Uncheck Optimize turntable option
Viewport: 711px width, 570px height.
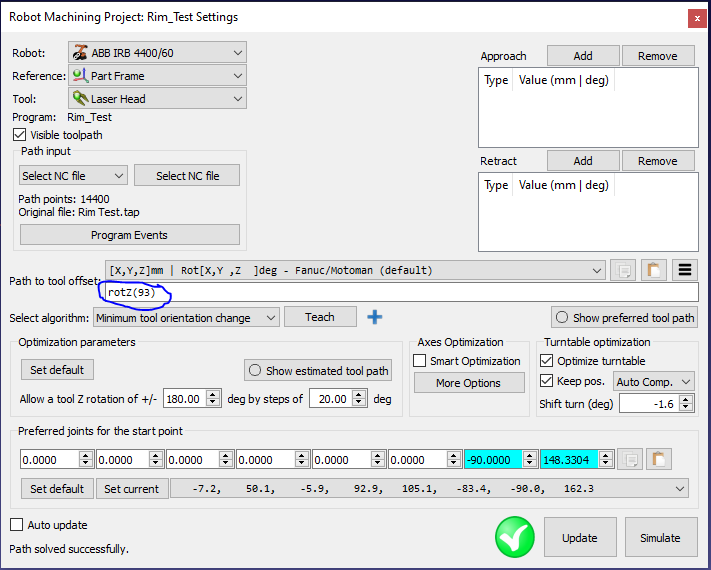[x=546, y=361]
